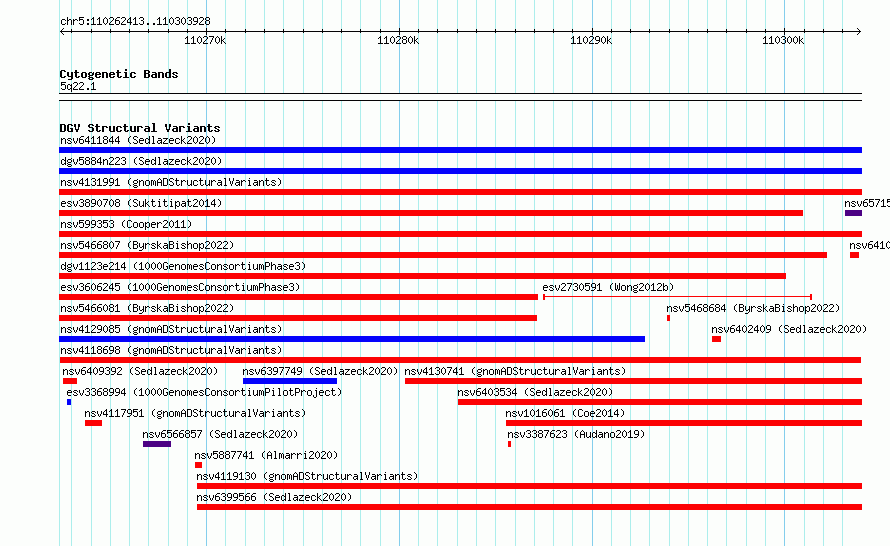The image size is (890, 546).
Task: Open dgv1123e214 1000GenomesConsortiumPhase3 label
Action: (x=183, y=266)
